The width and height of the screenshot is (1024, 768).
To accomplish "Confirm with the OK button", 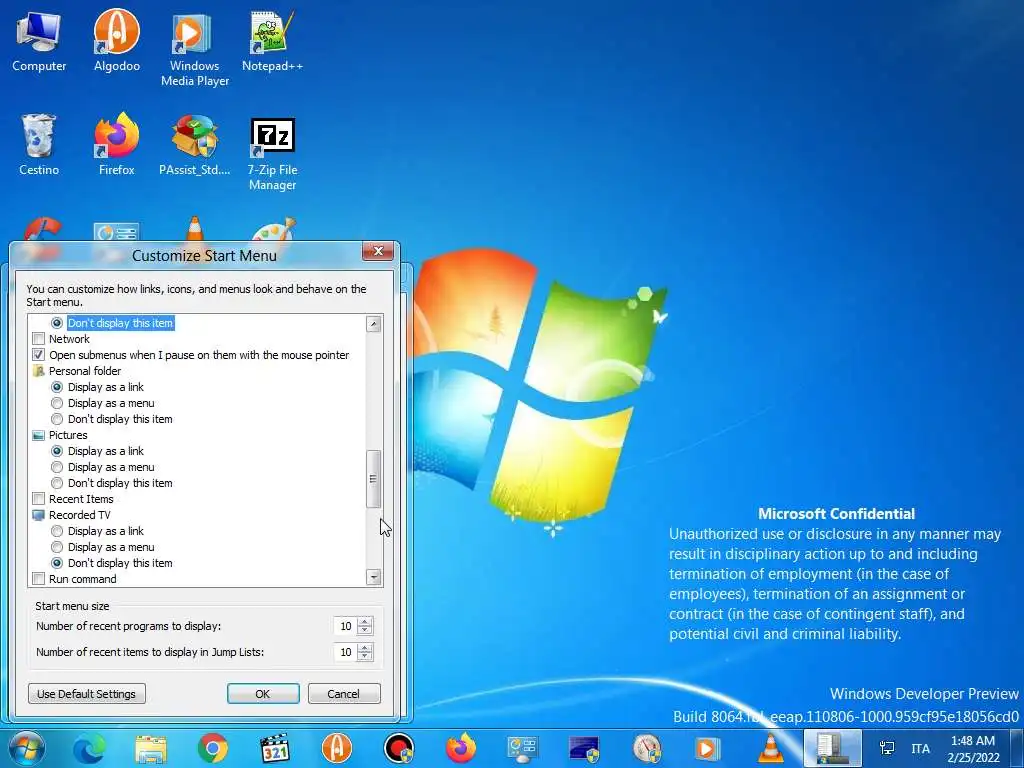I will click(263, 694).
